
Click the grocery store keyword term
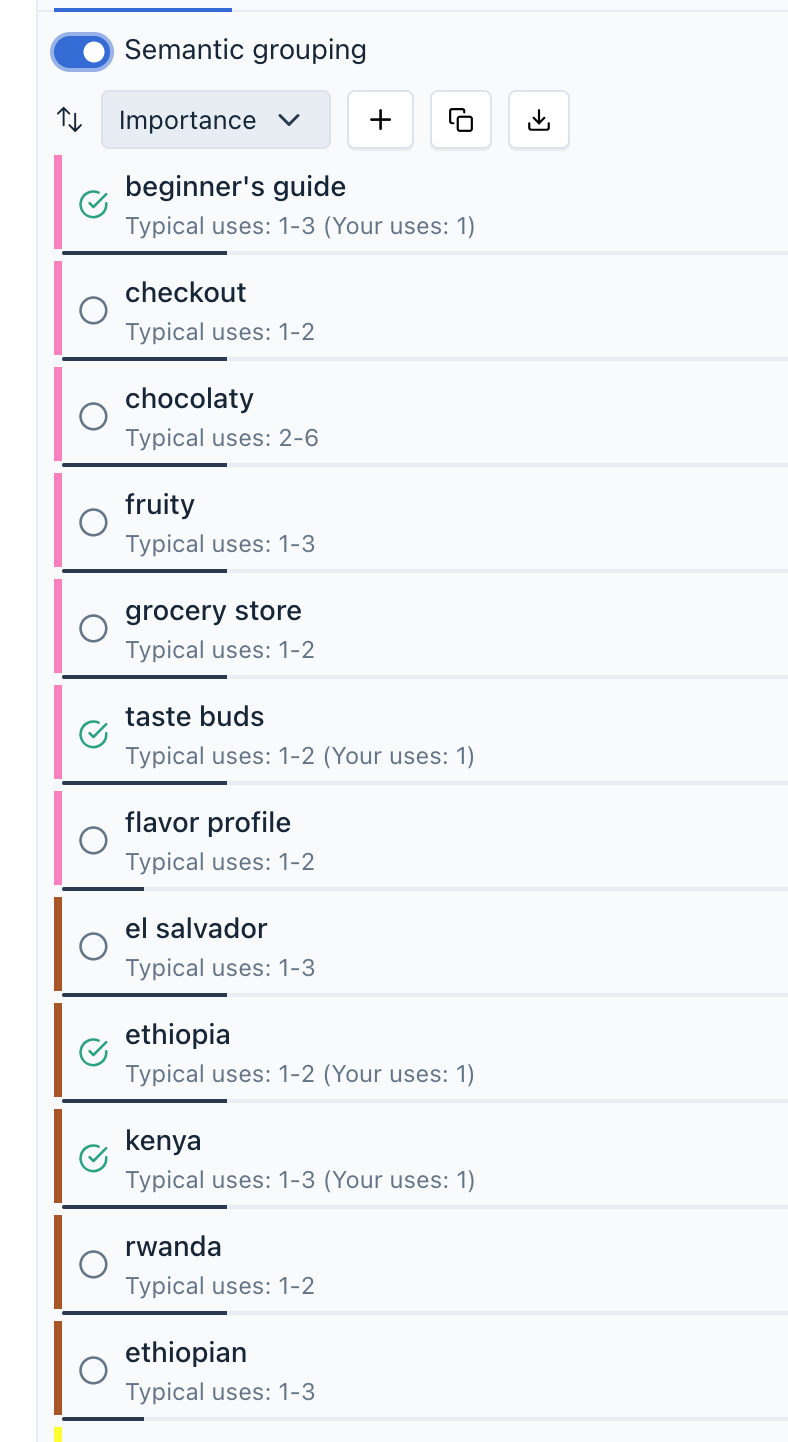tap(213, 611)
